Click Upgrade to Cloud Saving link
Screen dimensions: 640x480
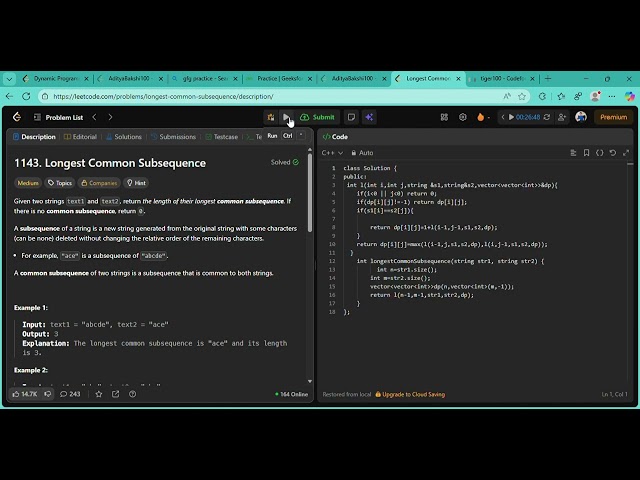click(410, 394)
